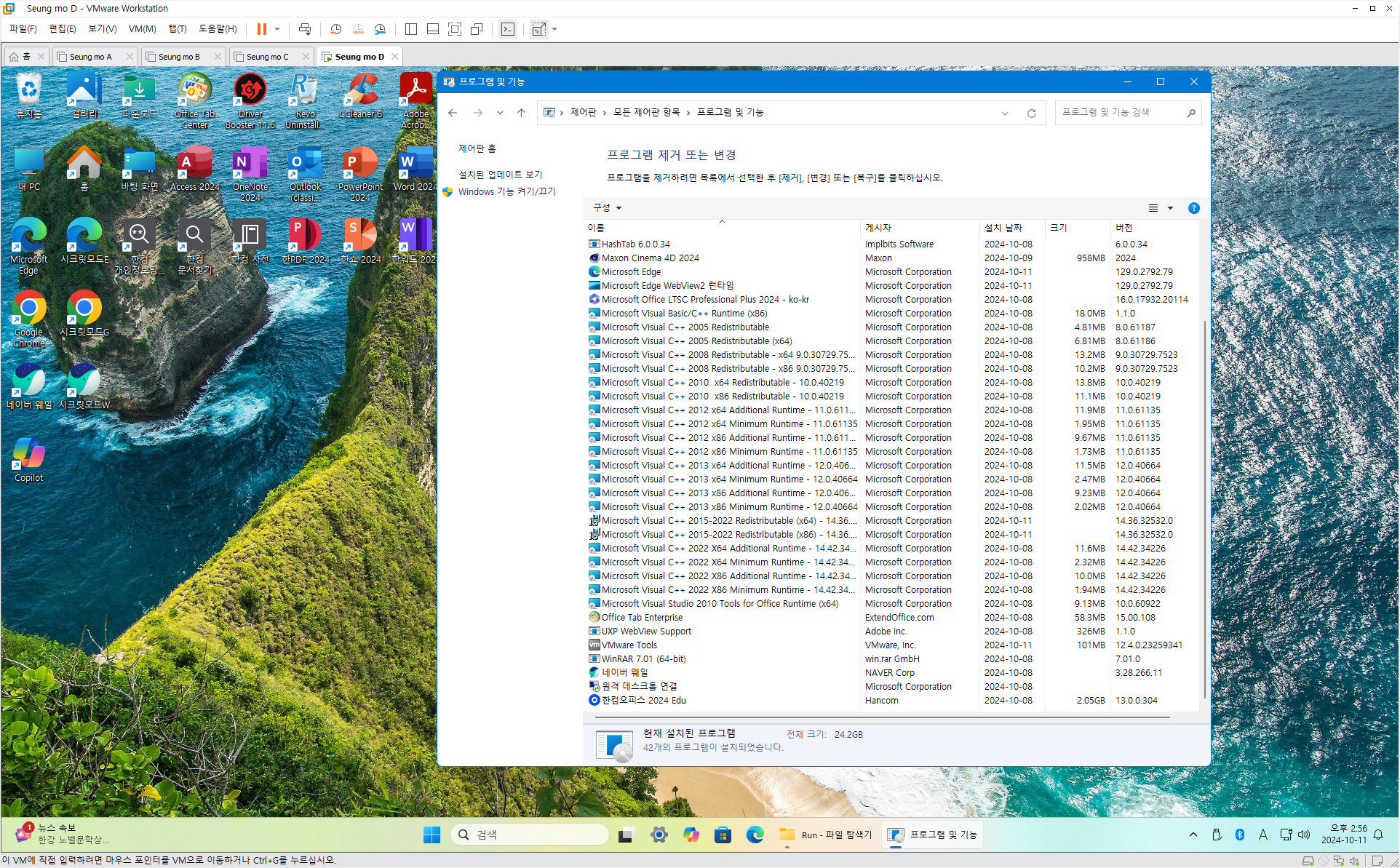This screenshot has width=1400, height=868.
Task: Switch to Seung mo B tab
Action: (179, 57)
